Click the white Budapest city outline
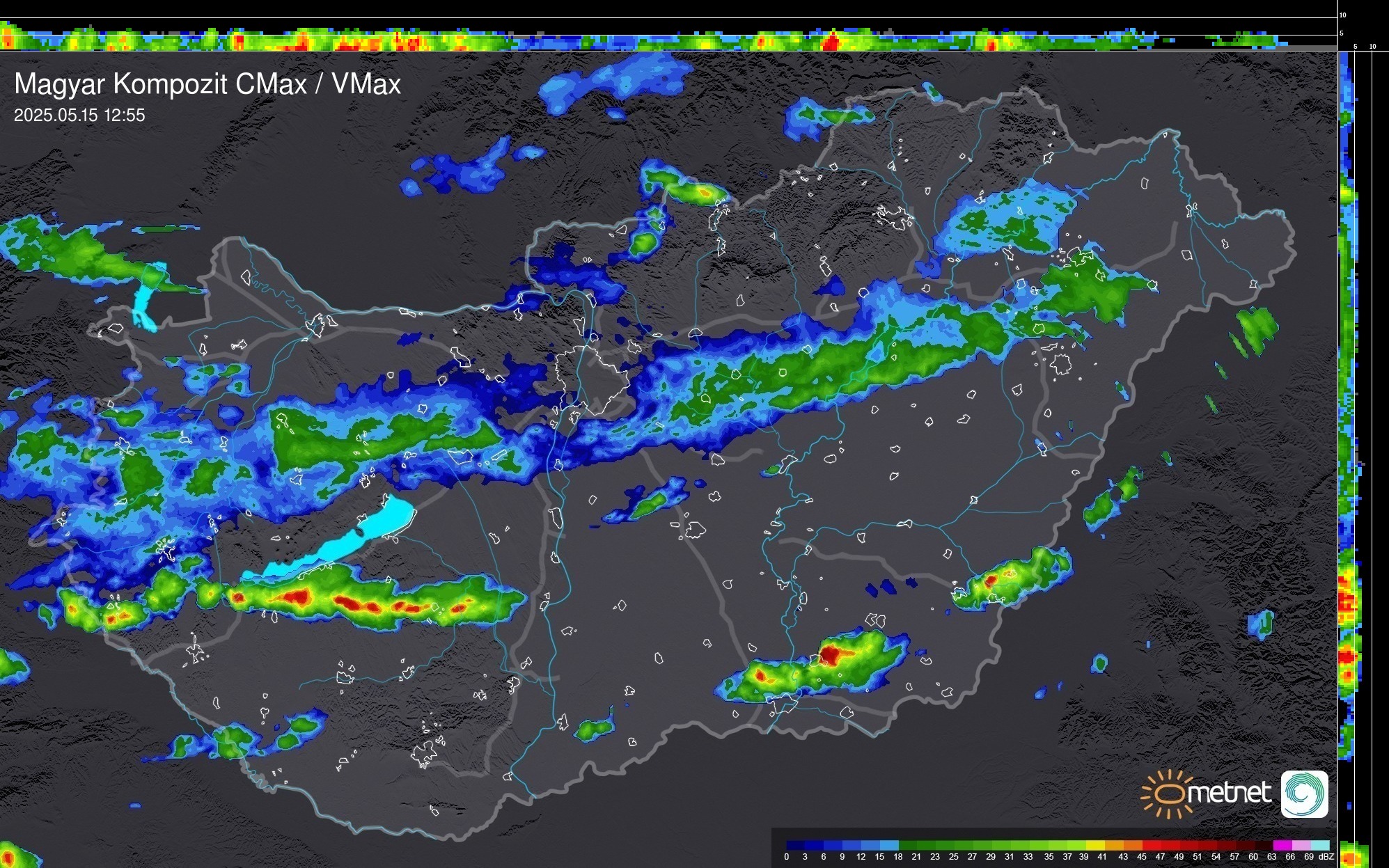Screen dimensions: 1389x868 click(592, 379)
